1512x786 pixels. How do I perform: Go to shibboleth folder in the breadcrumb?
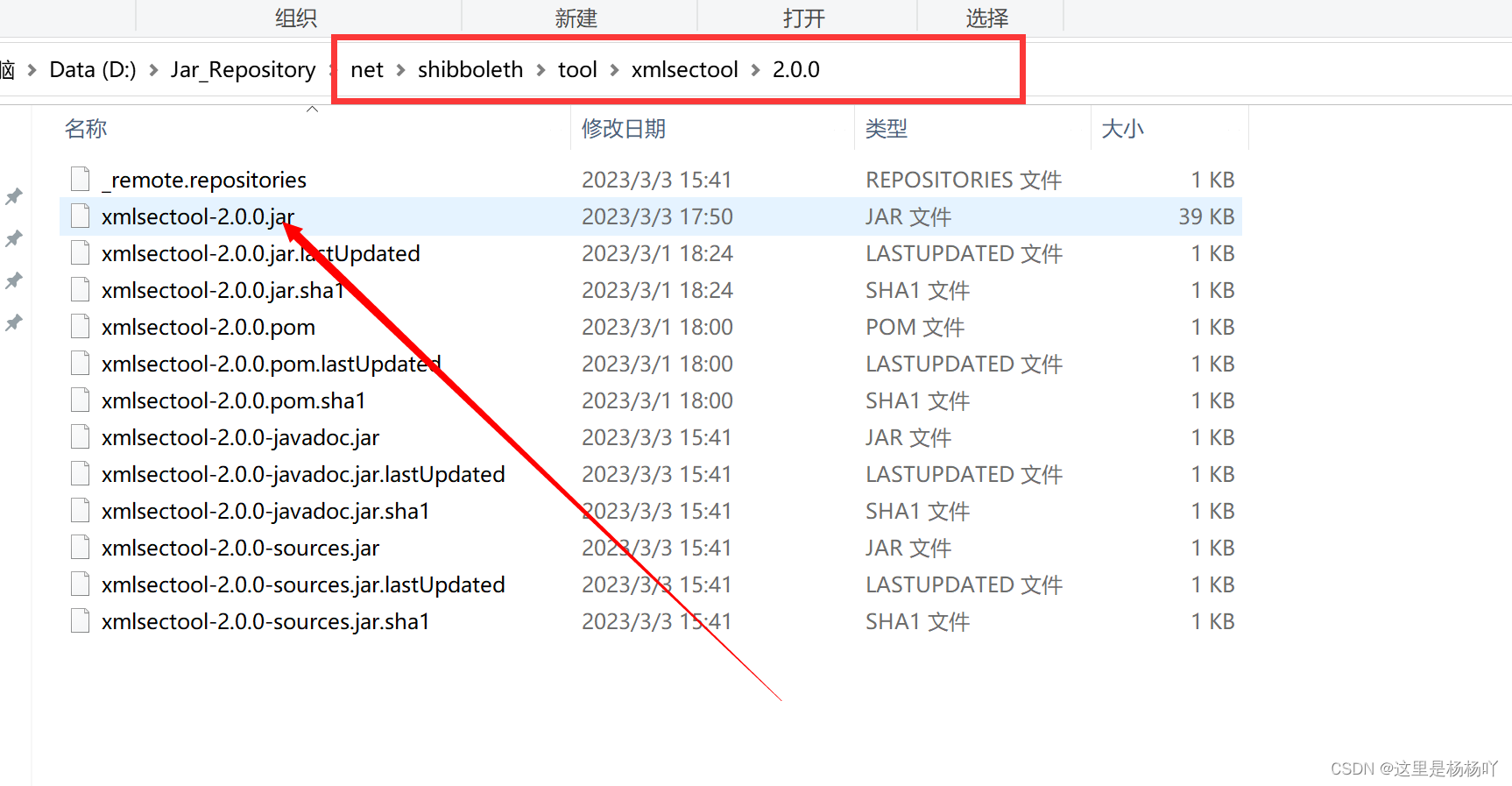(470, 70)
